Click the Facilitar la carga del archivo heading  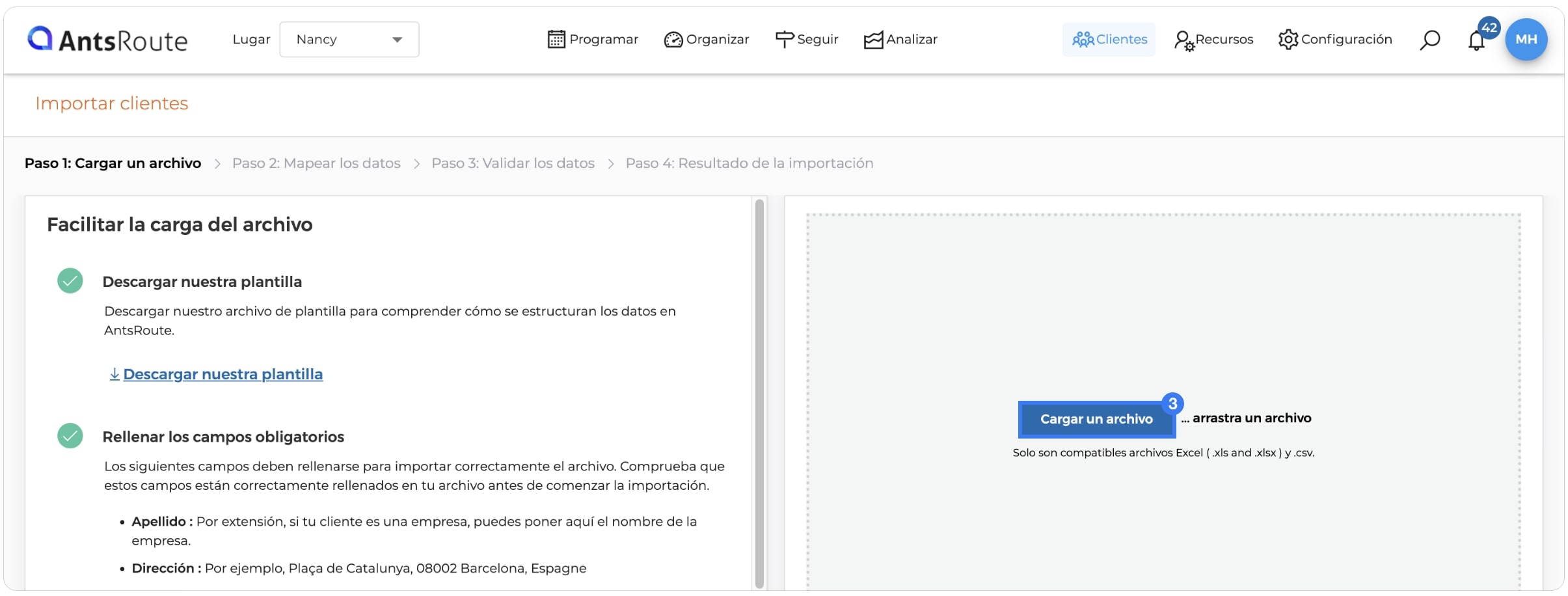pos(180,224)
